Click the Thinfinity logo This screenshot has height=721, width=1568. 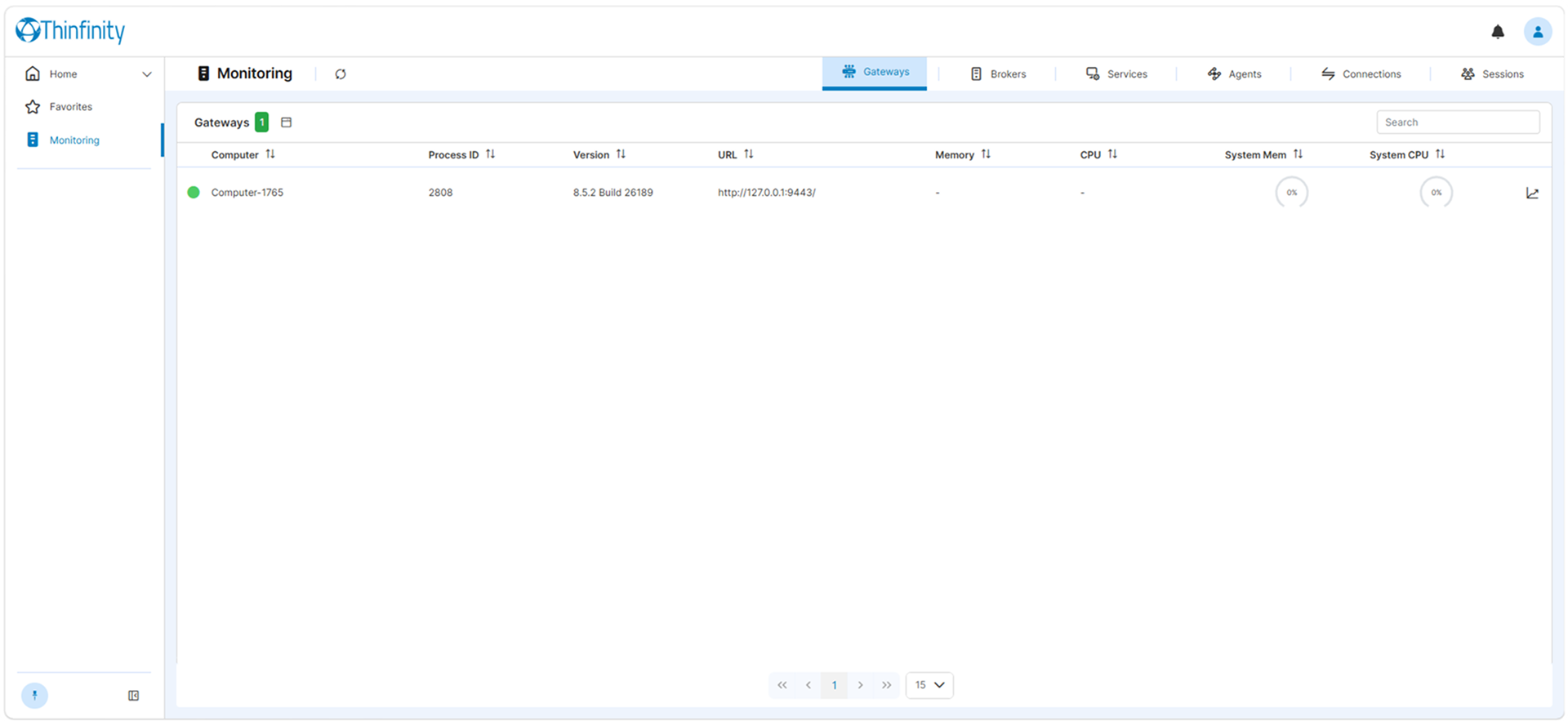(x=70, y=30)
